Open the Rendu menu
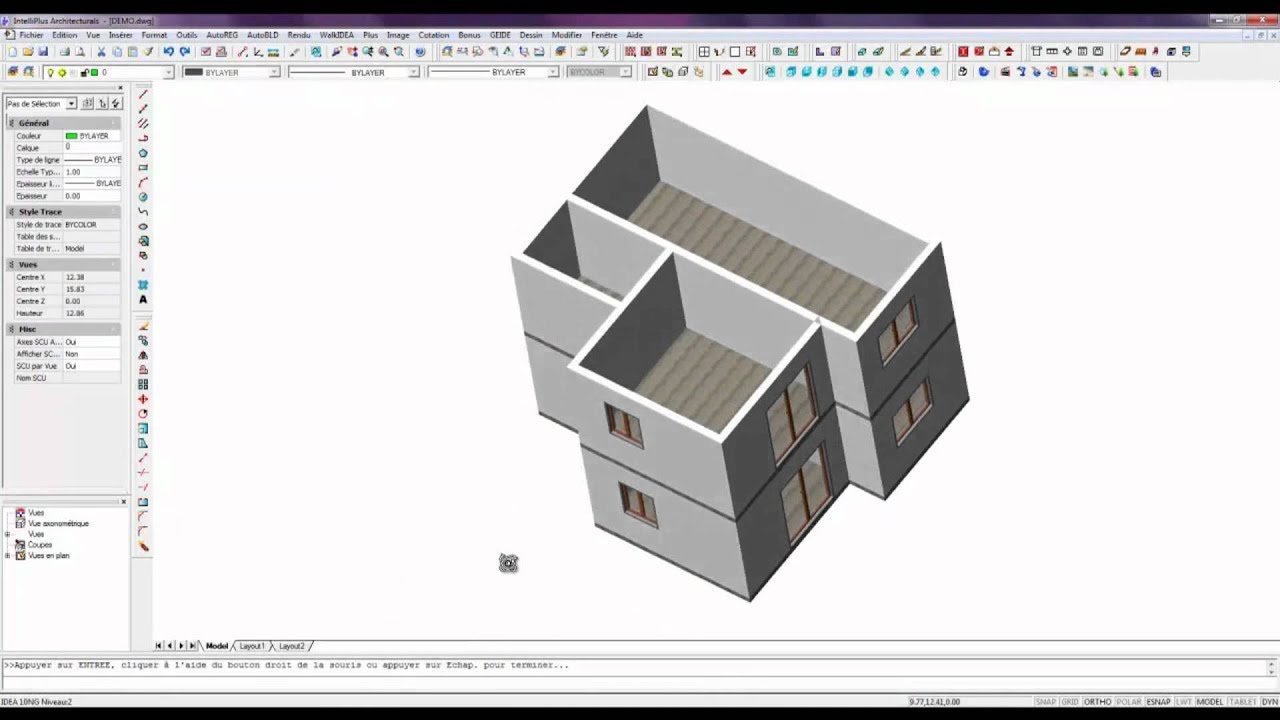Screen dimensions: 1280x720 298,35
